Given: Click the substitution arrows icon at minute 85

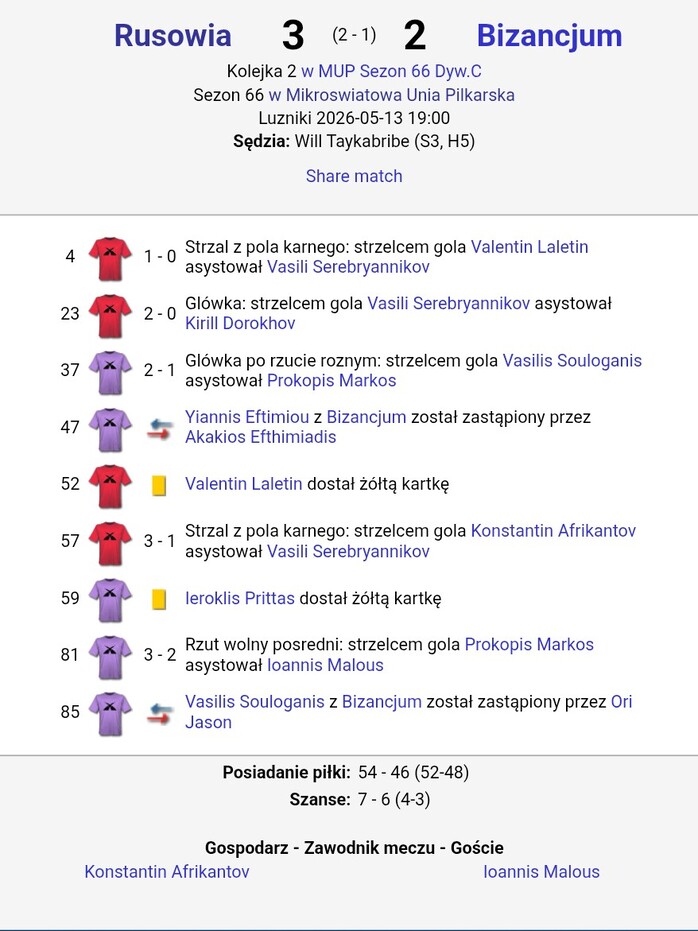Looking at the screenshot, I should coord(160,713).
